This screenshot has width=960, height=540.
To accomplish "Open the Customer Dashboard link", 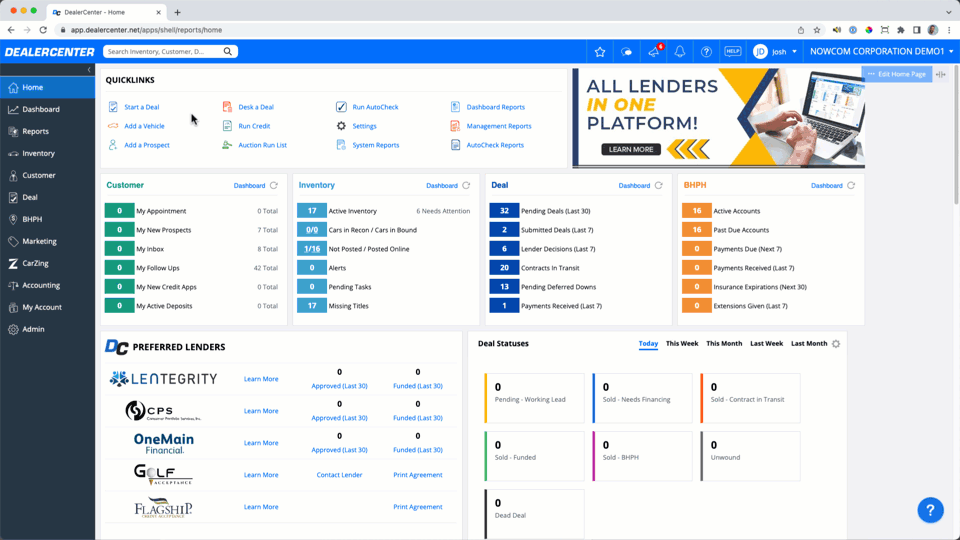I will coord(249,186).
